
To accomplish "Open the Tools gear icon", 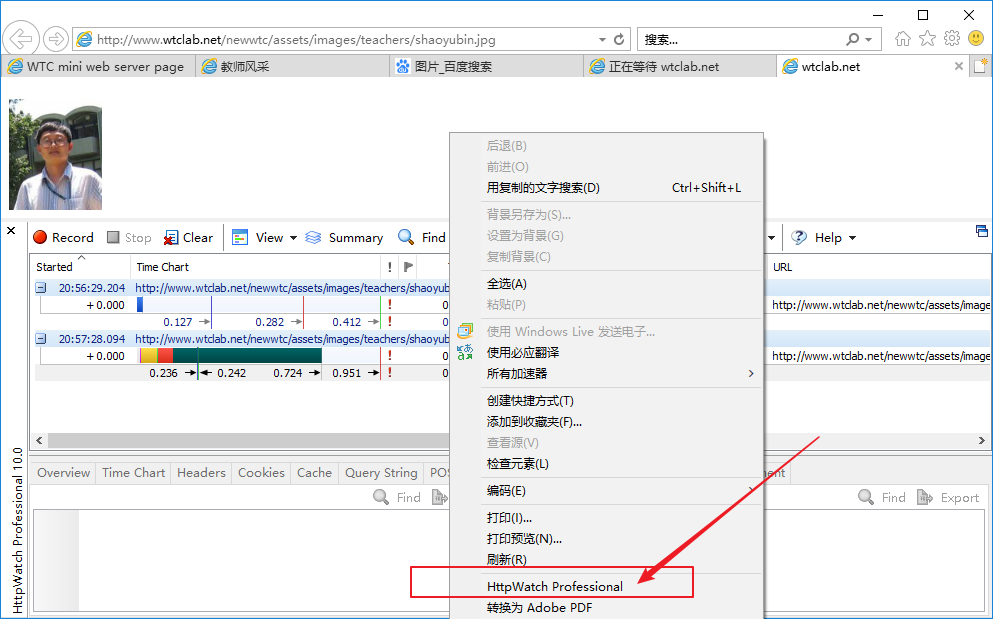I will click(x=952, y=39).
